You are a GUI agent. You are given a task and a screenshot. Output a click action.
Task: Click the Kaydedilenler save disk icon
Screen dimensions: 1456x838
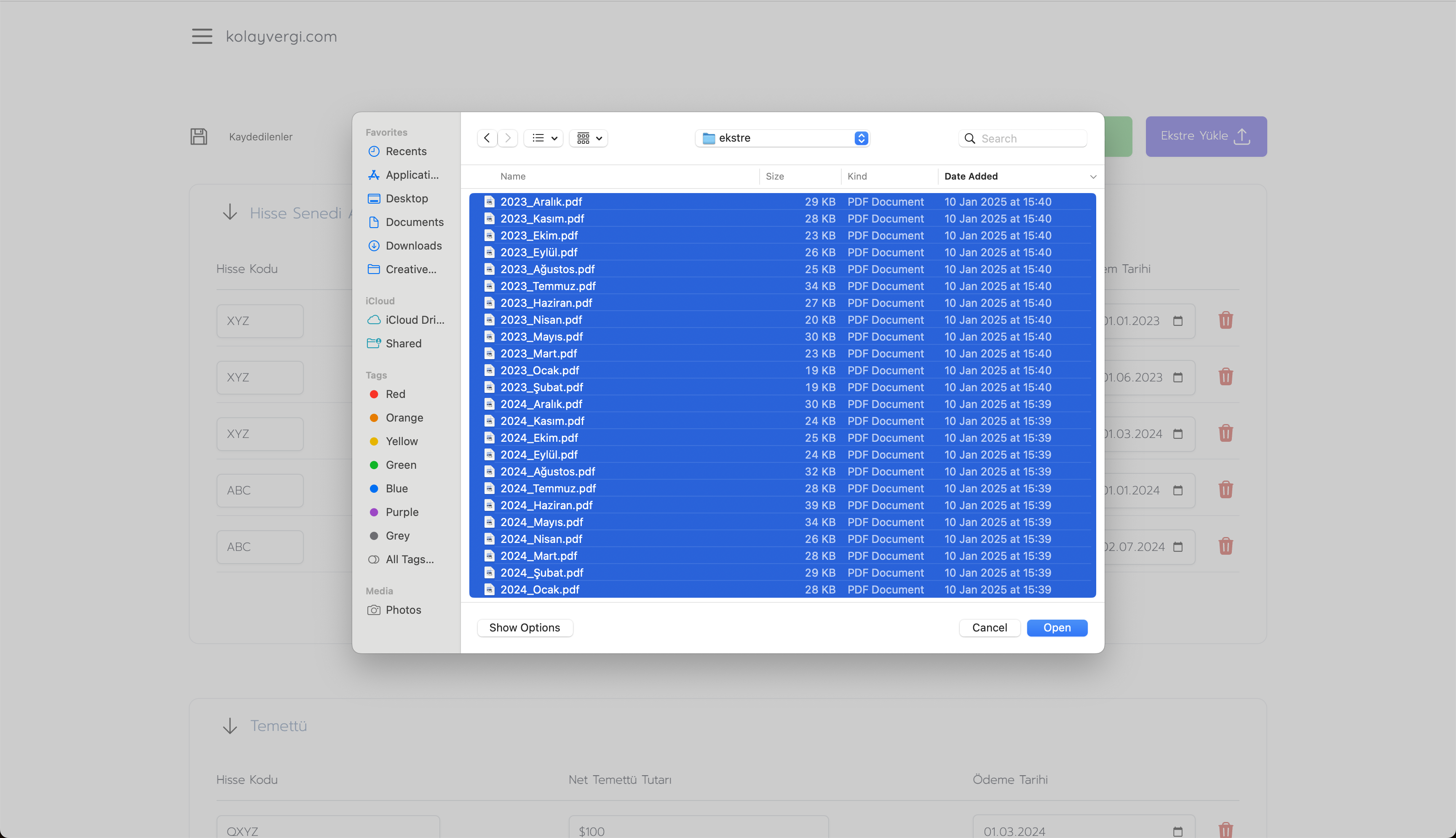199,137
